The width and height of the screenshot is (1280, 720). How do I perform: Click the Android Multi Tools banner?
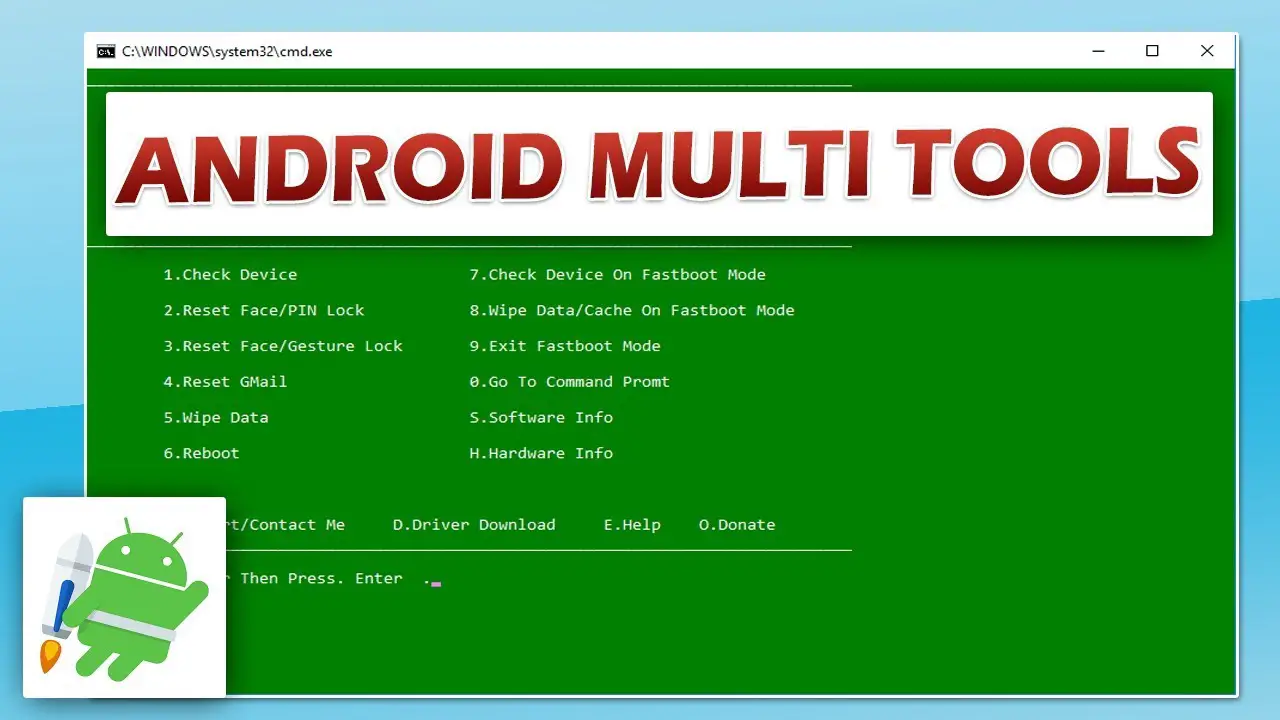tap(659, 164)
